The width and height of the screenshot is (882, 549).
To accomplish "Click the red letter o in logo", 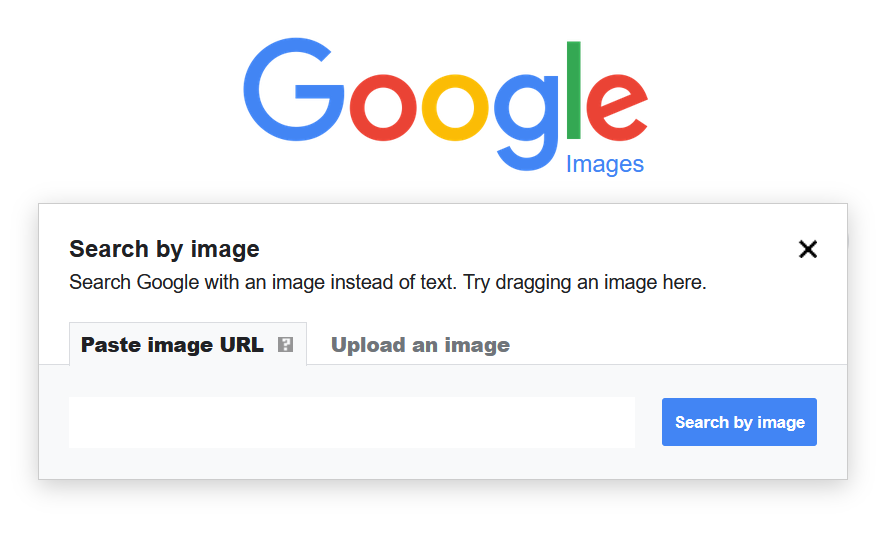I will (383, 106).
